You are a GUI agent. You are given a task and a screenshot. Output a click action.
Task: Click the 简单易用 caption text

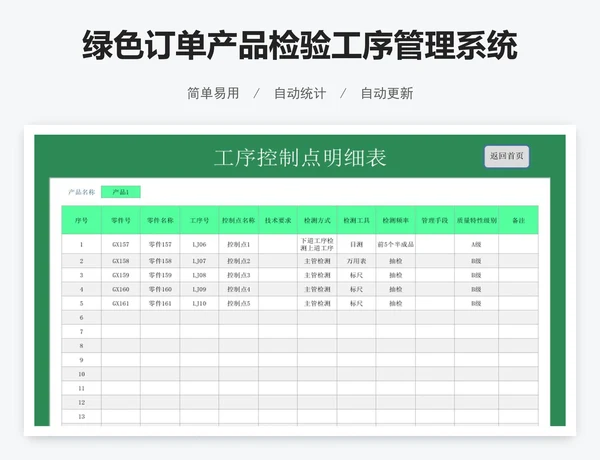click(x=213, y=93)
